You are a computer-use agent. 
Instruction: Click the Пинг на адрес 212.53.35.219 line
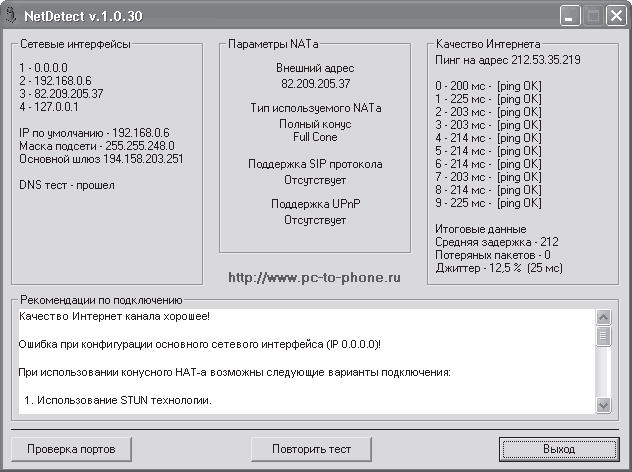tap(508, 60)
